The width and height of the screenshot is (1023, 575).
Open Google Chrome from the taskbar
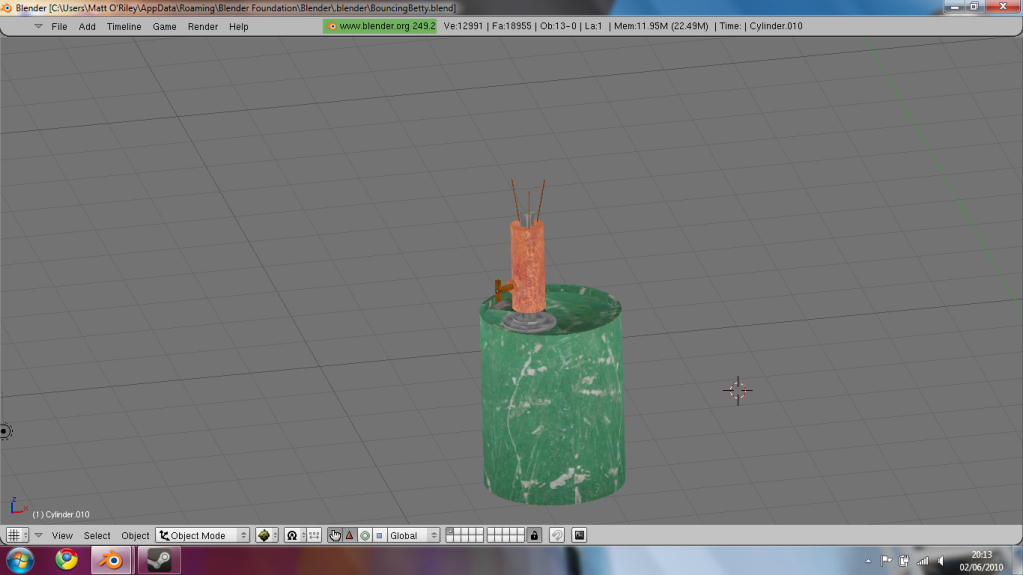pyautogui.click(x=66, y=559)
